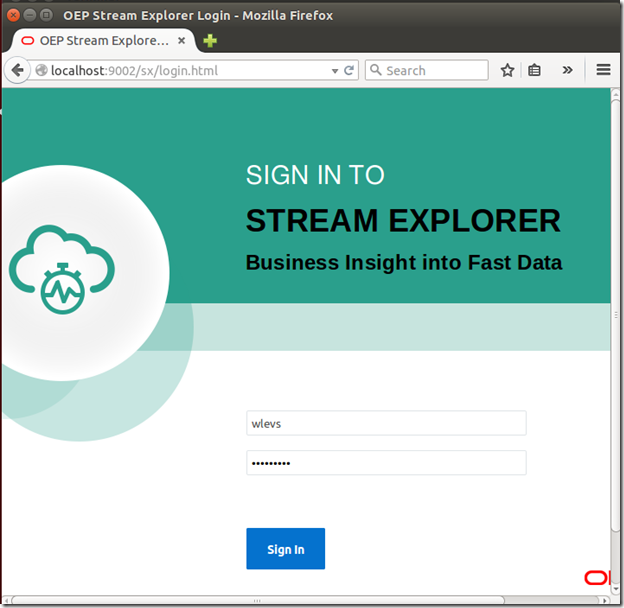Click the Stream Explorer cloud stopwatch logo
Screen dimensions: 624x608
point(62,269)
